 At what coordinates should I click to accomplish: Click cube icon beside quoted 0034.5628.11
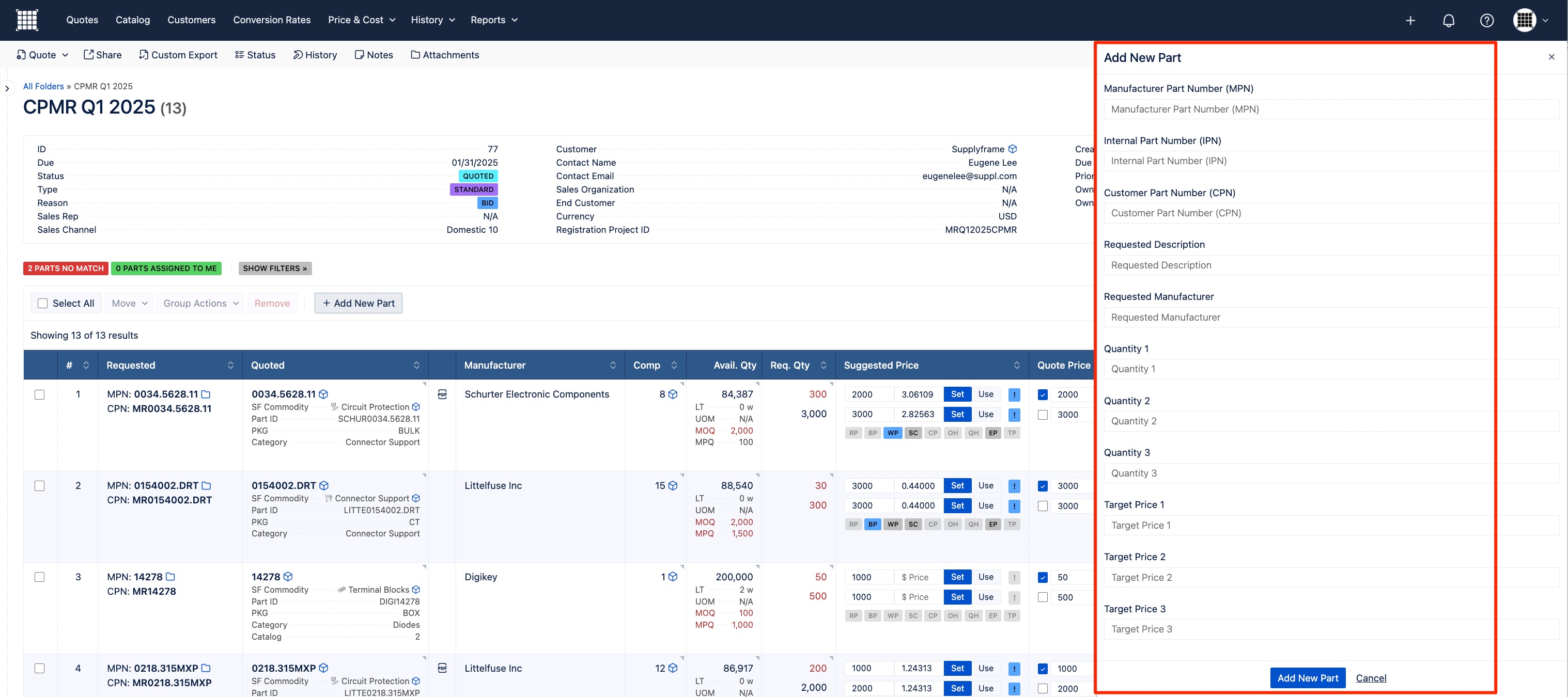point(324,394)
